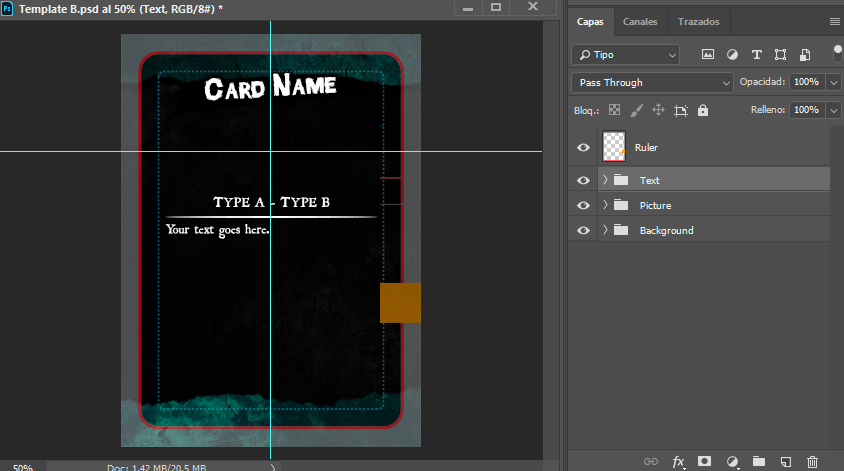Lock artboard nesting icon

[x=681, y=110]
